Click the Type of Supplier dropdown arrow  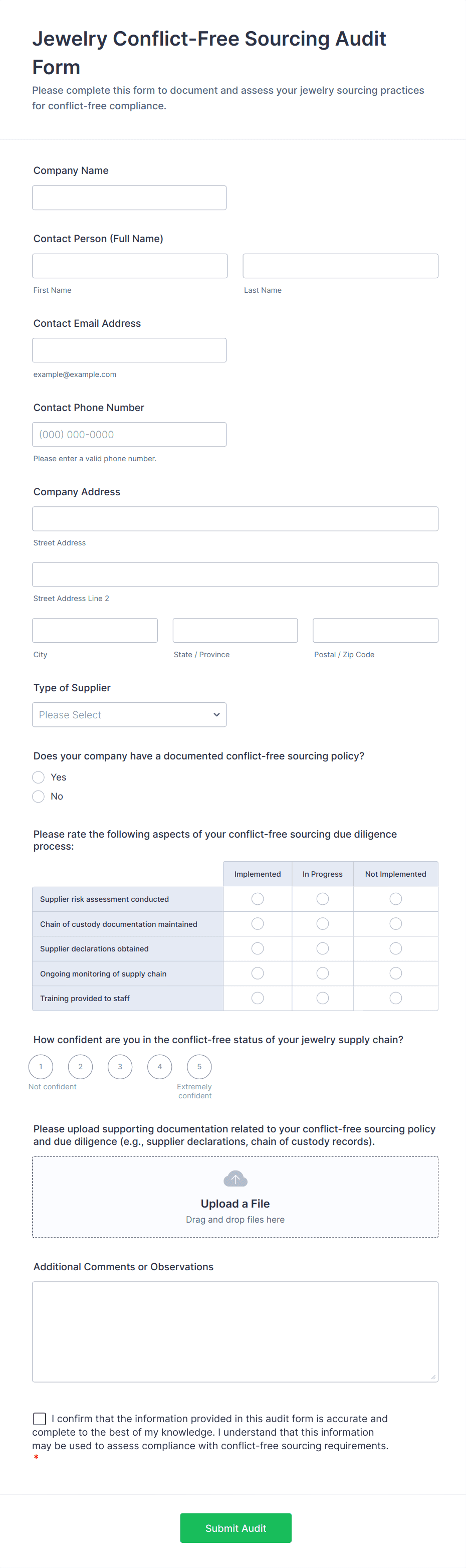point(216,715)
